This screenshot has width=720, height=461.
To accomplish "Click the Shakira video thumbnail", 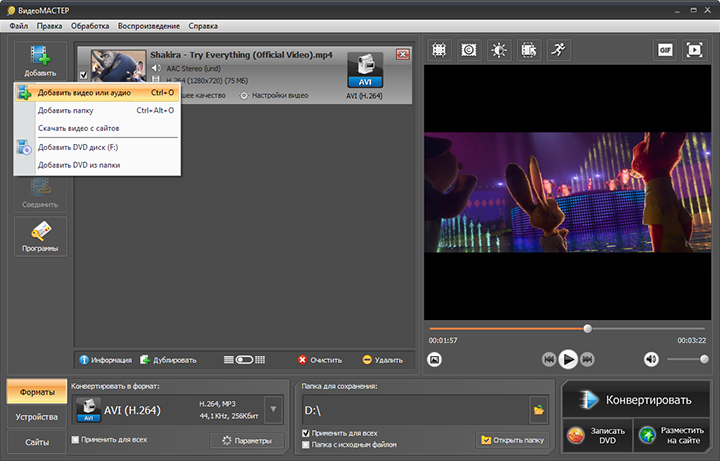I will (118, 67).
